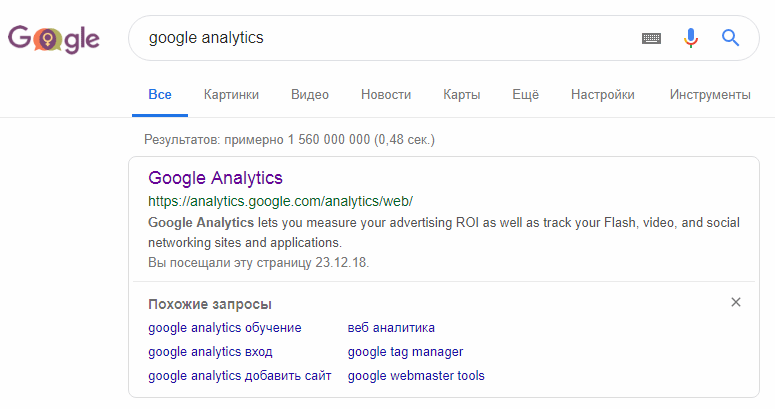Go to the Новости tab
The image size is (775, 409).
click(386, 94)
